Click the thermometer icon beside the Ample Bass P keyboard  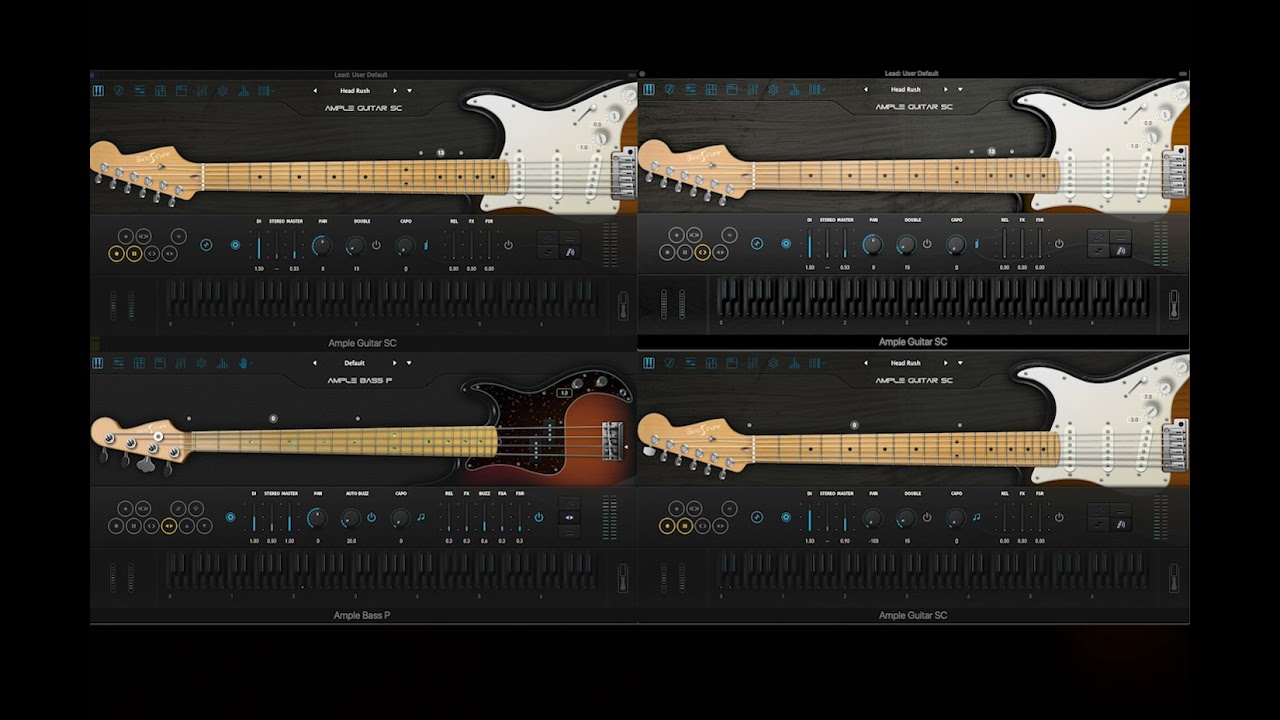tap(623, 577)
